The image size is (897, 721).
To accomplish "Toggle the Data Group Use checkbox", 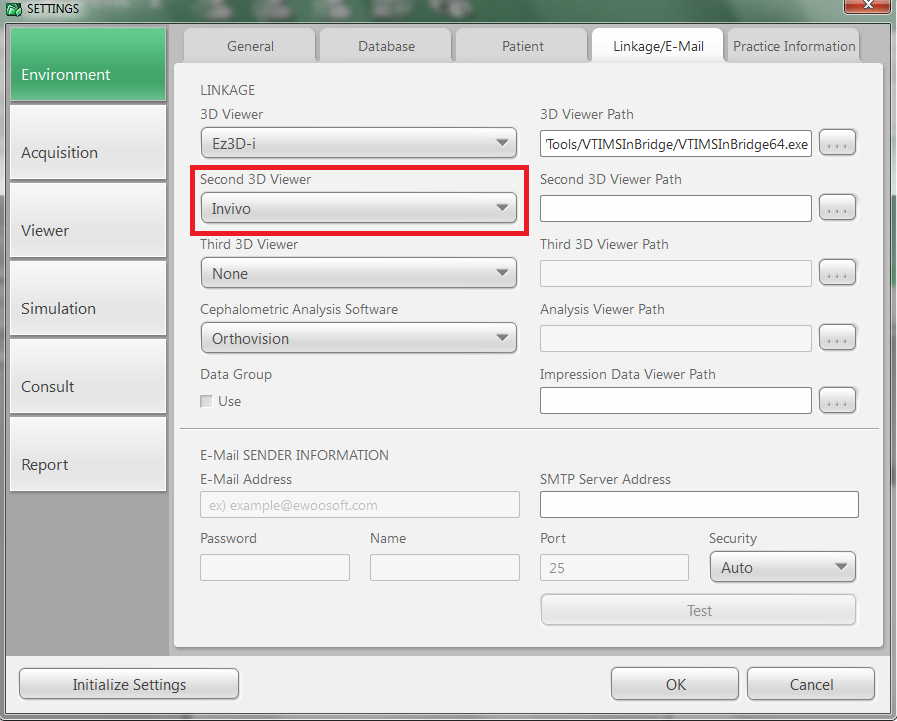I will pos(207,401).
